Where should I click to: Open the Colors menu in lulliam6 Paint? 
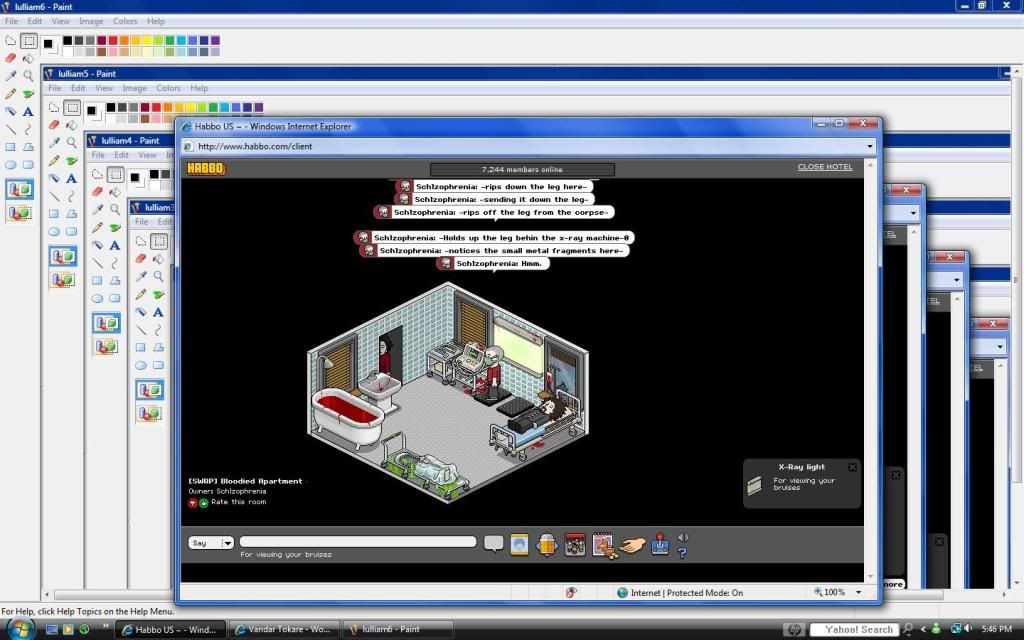[125, 21]
